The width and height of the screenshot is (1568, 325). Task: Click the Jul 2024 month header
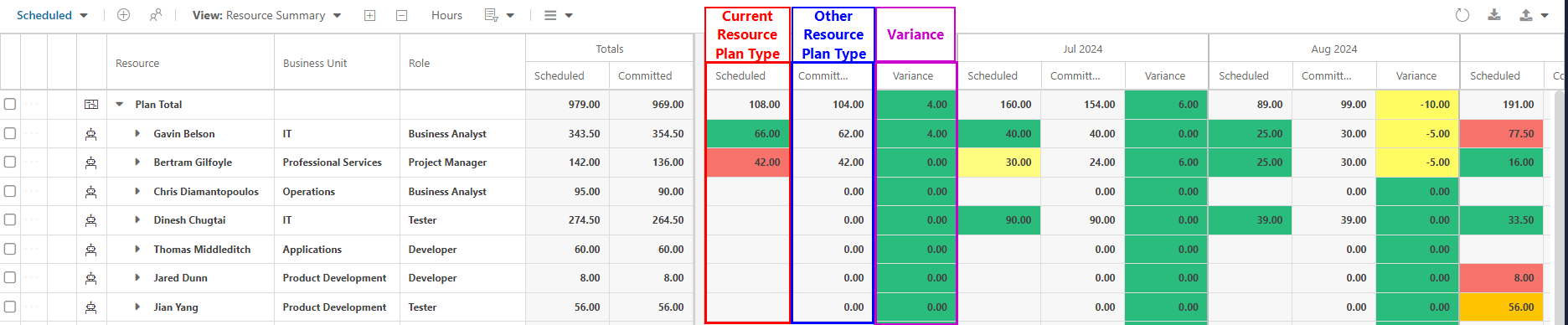(1082, 49)
